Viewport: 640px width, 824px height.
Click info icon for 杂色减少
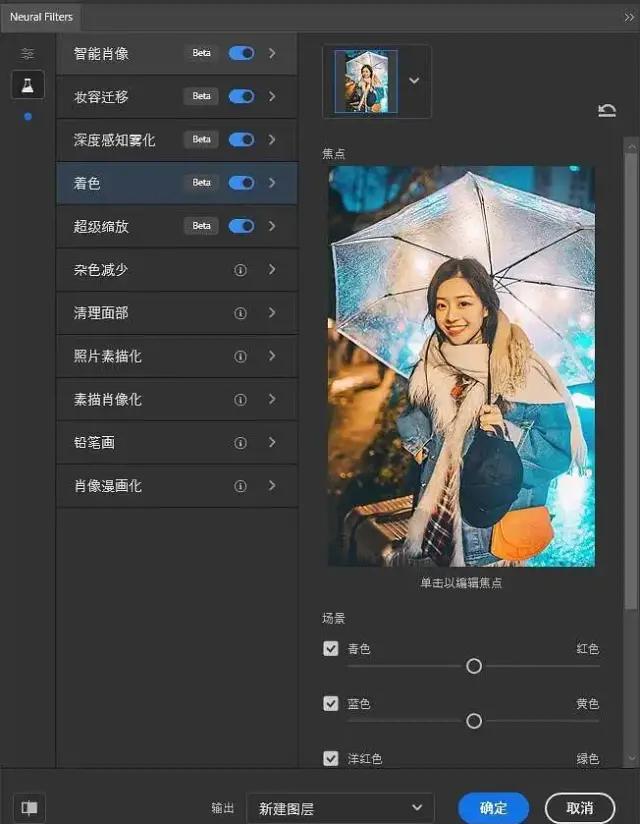(x=240, y=270)
